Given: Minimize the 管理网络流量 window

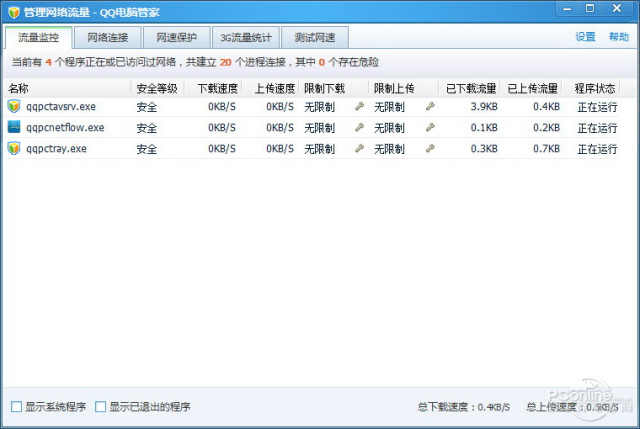Looking at the screenshot, I should click(567, 9).
